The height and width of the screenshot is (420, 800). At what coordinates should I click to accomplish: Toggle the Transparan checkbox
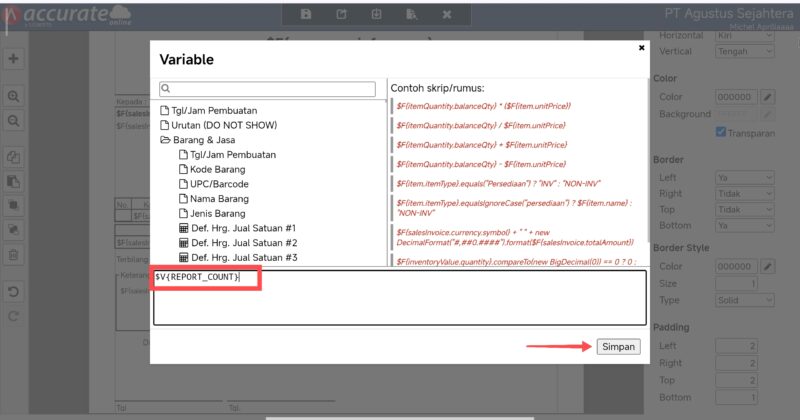[x=721, y=132]
